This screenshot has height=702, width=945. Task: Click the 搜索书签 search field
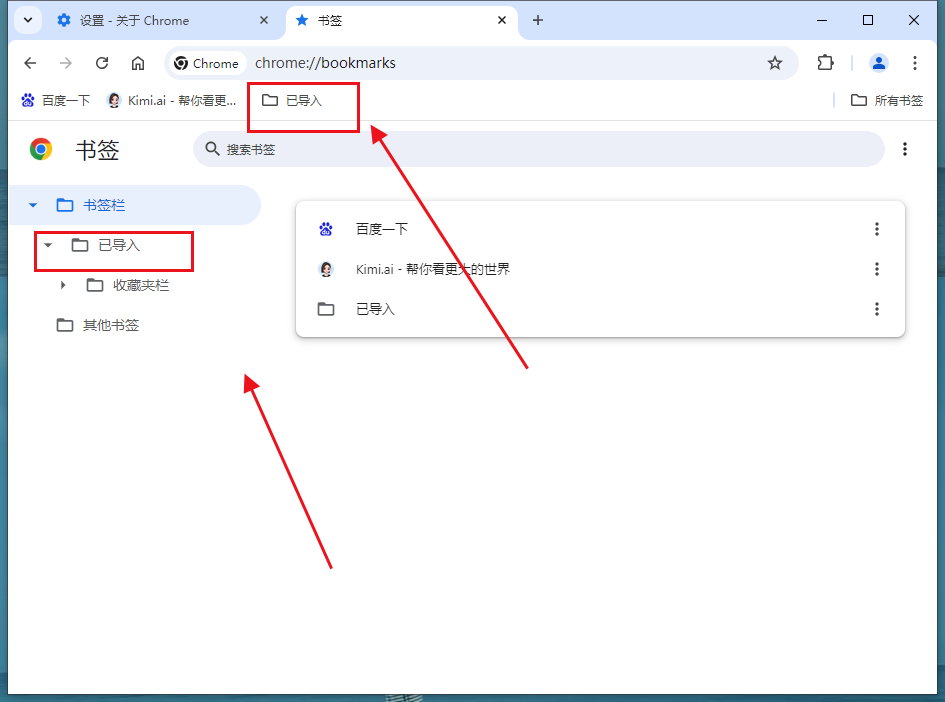(539, 149)
